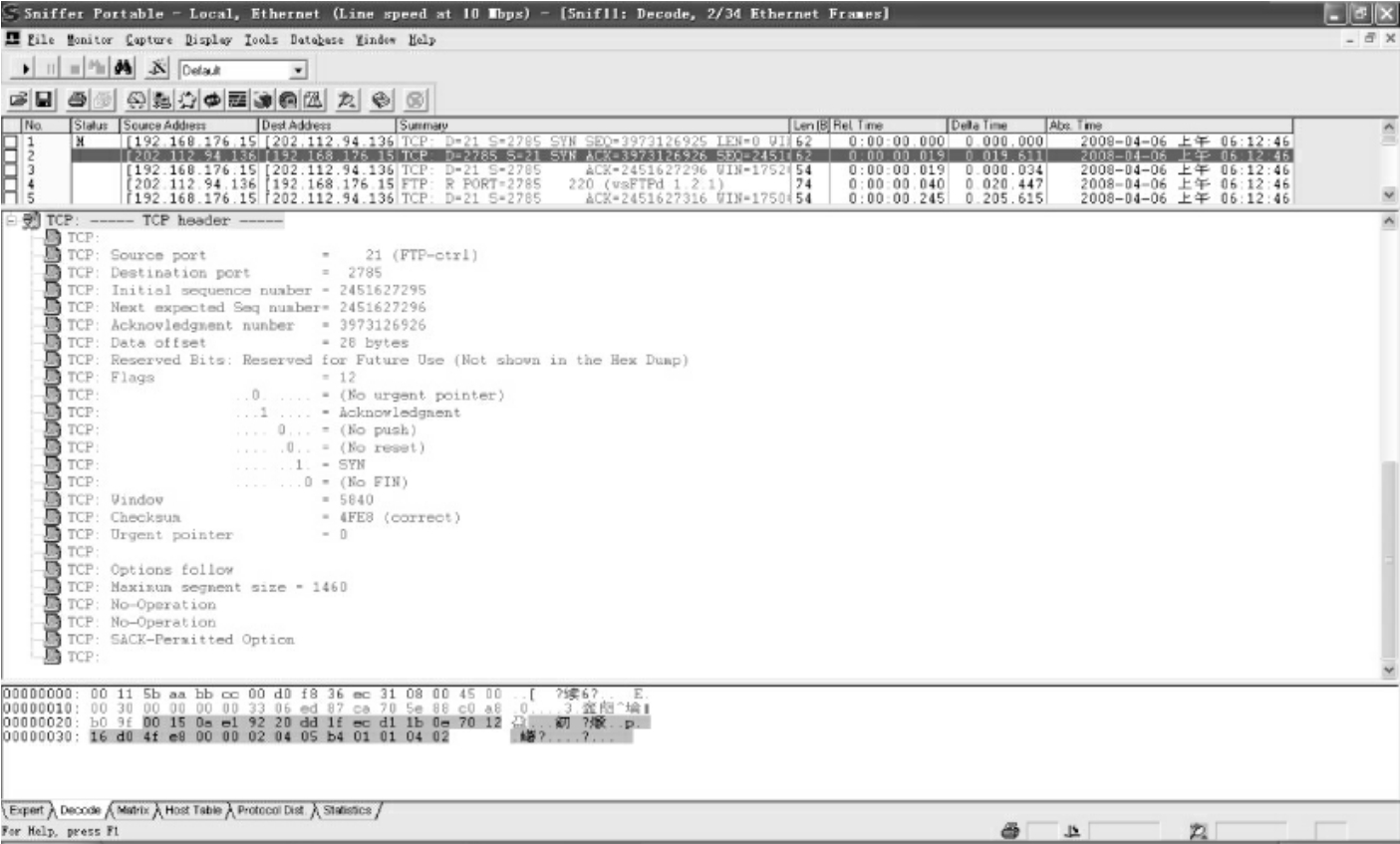Open the Capture menu
This screenshot has height=844, width=1400.
[149, 40]
